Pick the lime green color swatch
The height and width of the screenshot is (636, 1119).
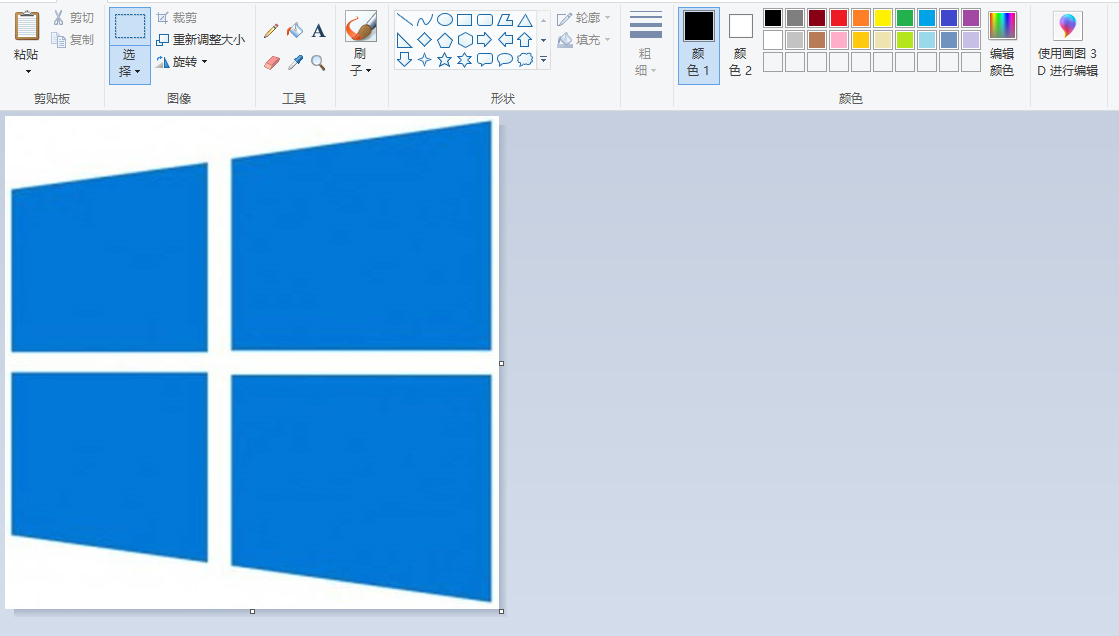[905, 40]
